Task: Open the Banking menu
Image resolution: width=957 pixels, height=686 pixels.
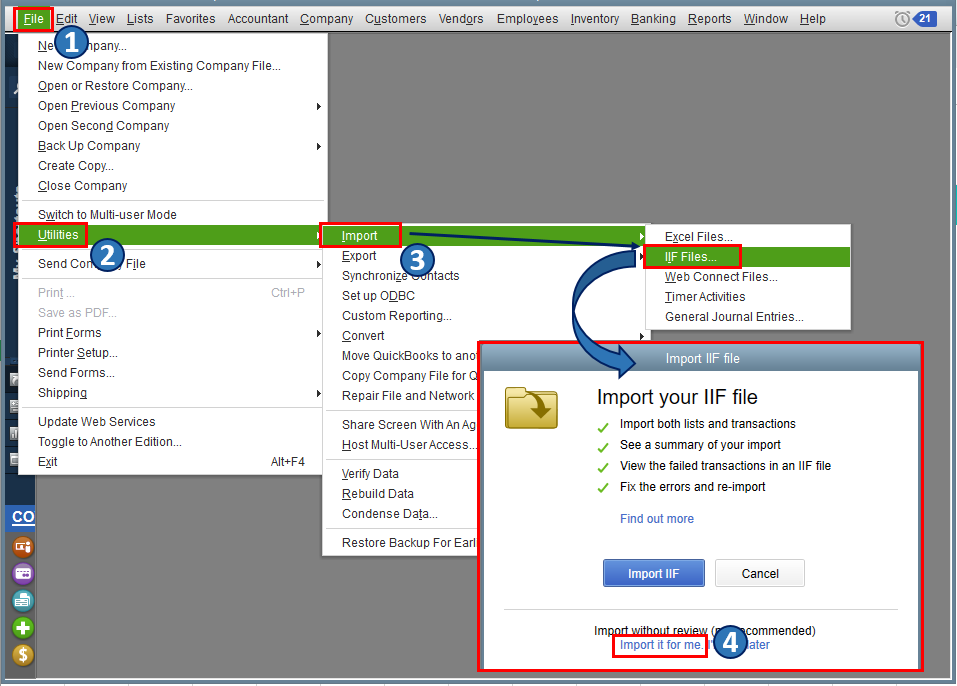Action: (653, 19)
